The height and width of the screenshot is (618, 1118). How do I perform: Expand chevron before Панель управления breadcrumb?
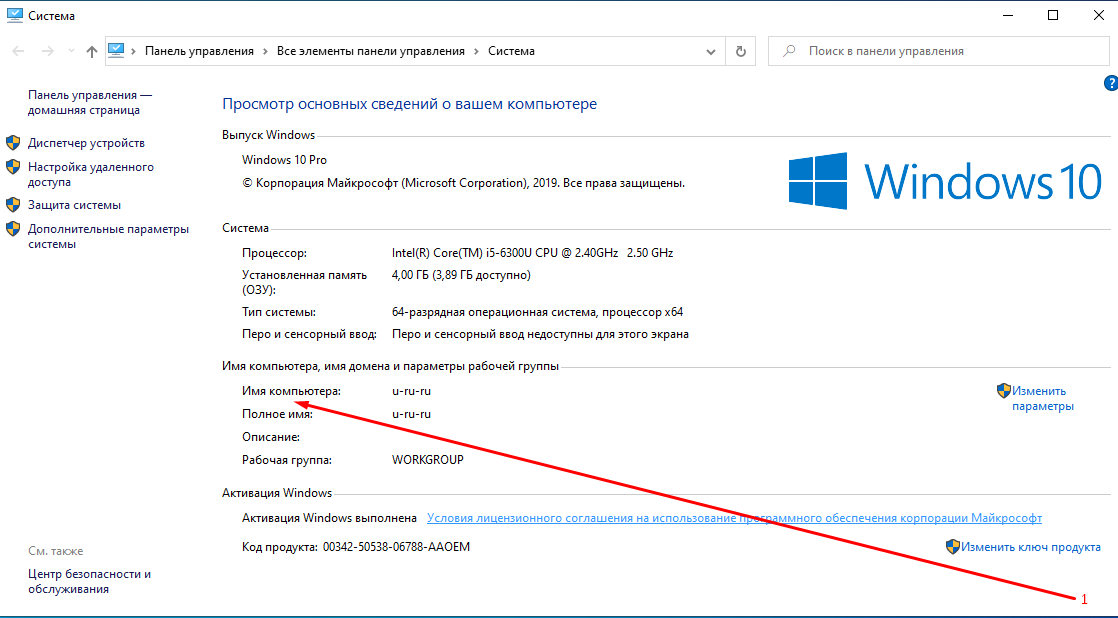[133, 51]
